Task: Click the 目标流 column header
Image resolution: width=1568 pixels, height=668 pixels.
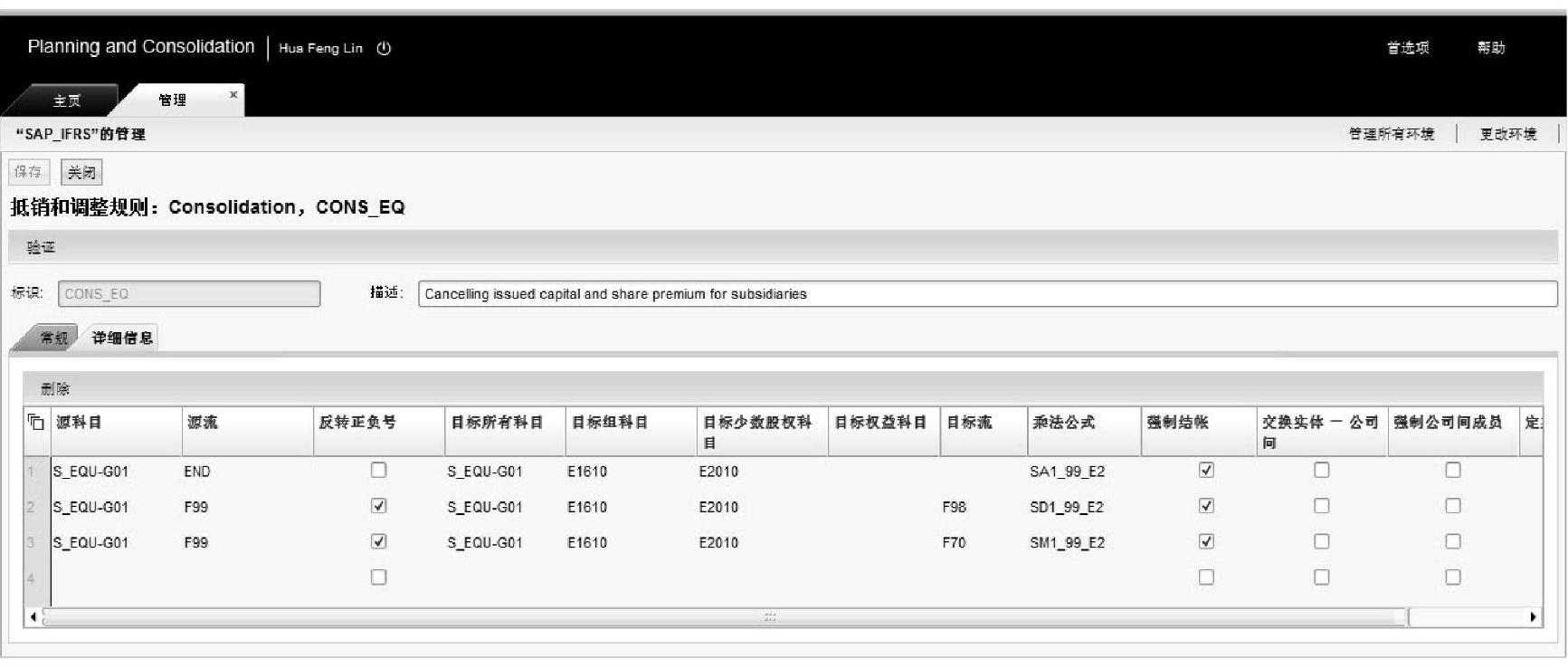Action: pyautogui.click(x=984, y=431)
